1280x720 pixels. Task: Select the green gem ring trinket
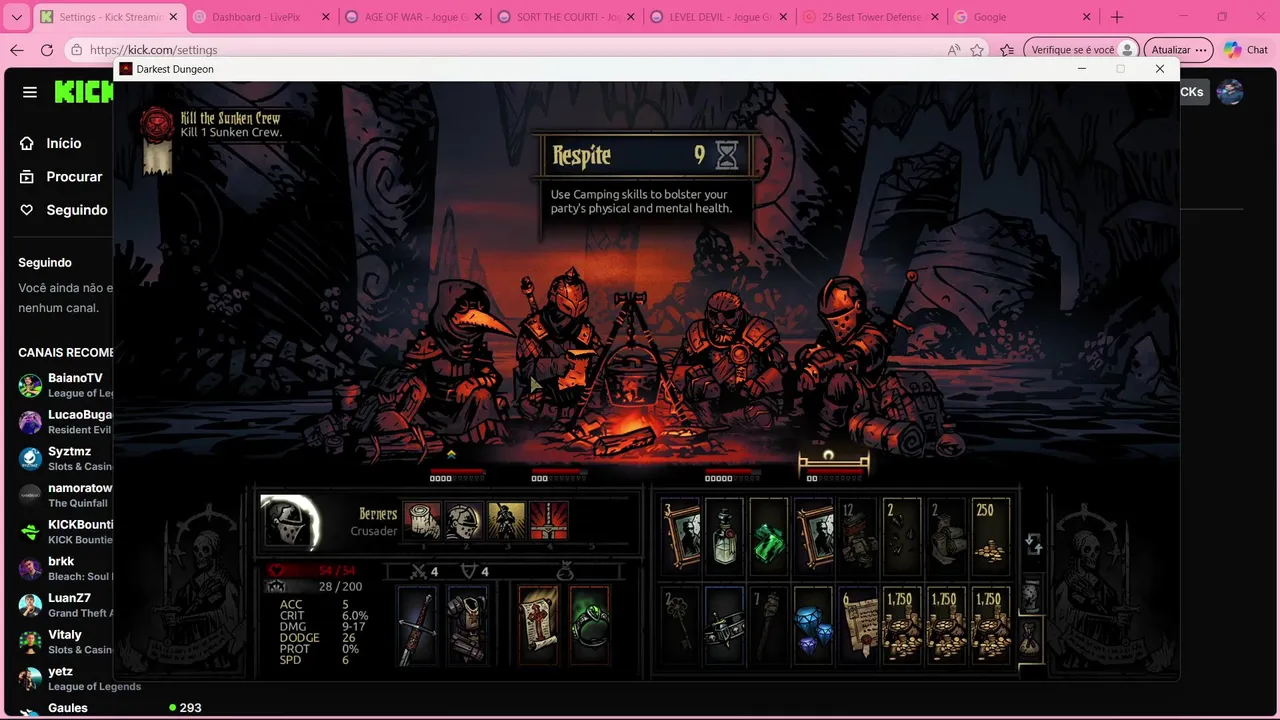click(x=589, y=626)
